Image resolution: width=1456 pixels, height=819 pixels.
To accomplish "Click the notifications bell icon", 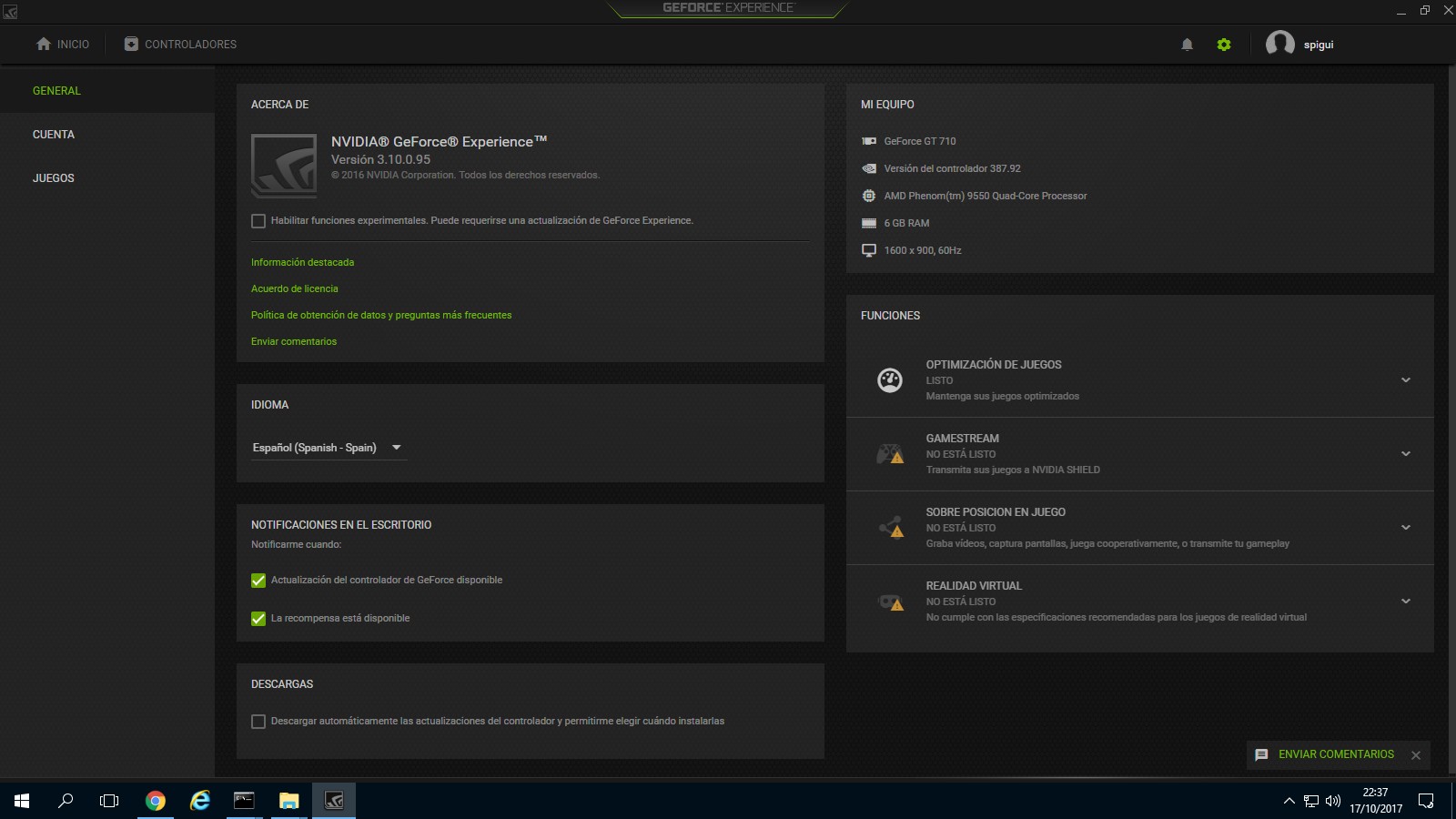I will point(1187,45).
